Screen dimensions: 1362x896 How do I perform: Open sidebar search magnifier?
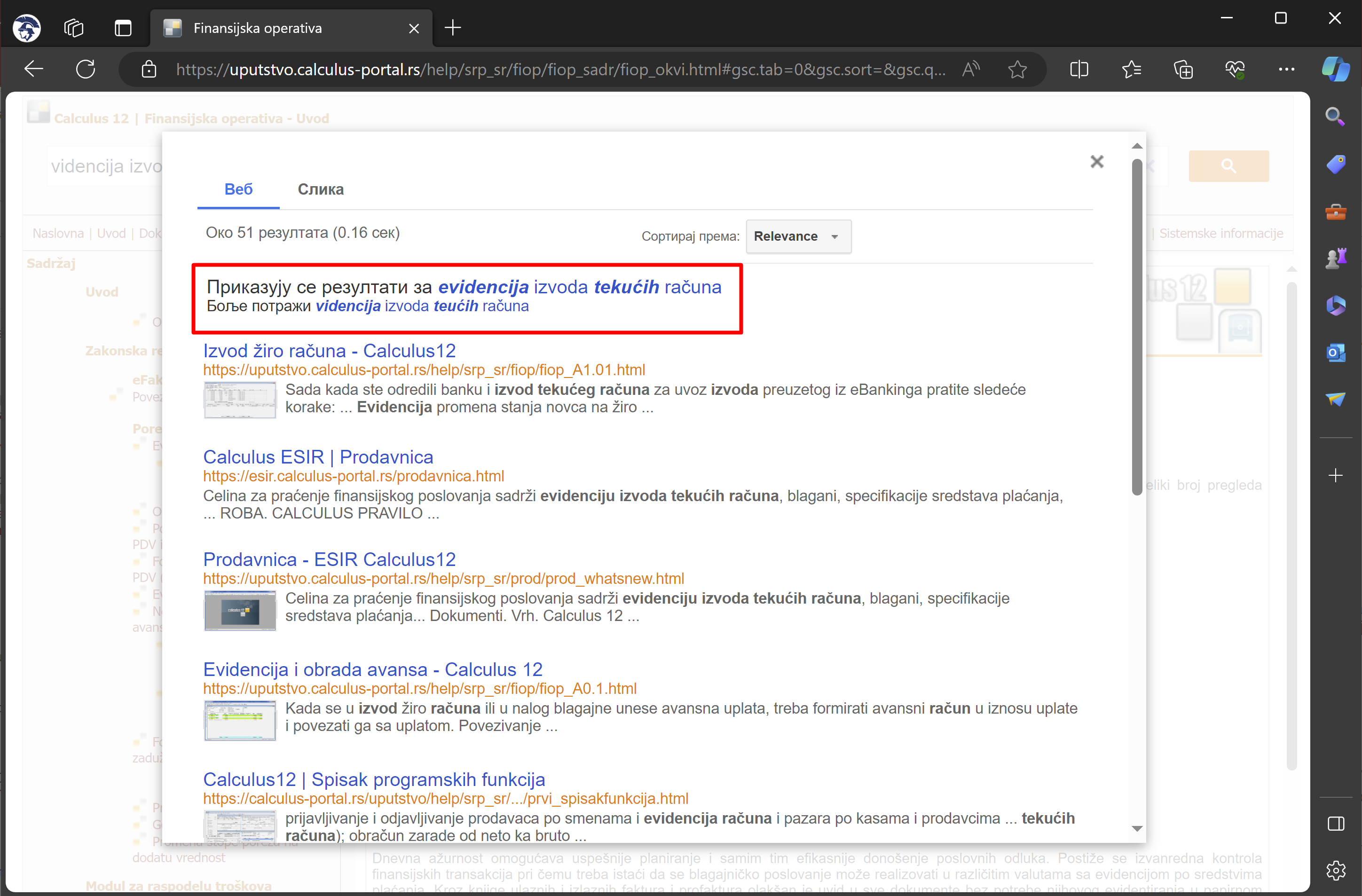click(1335, 117)
